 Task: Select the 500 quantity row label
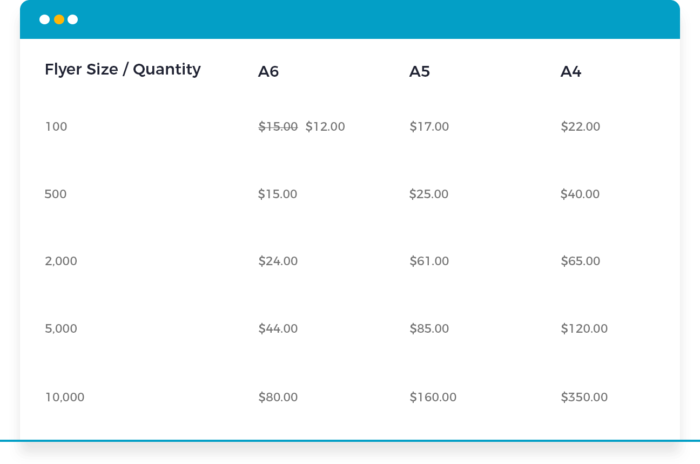coord(55,194)
